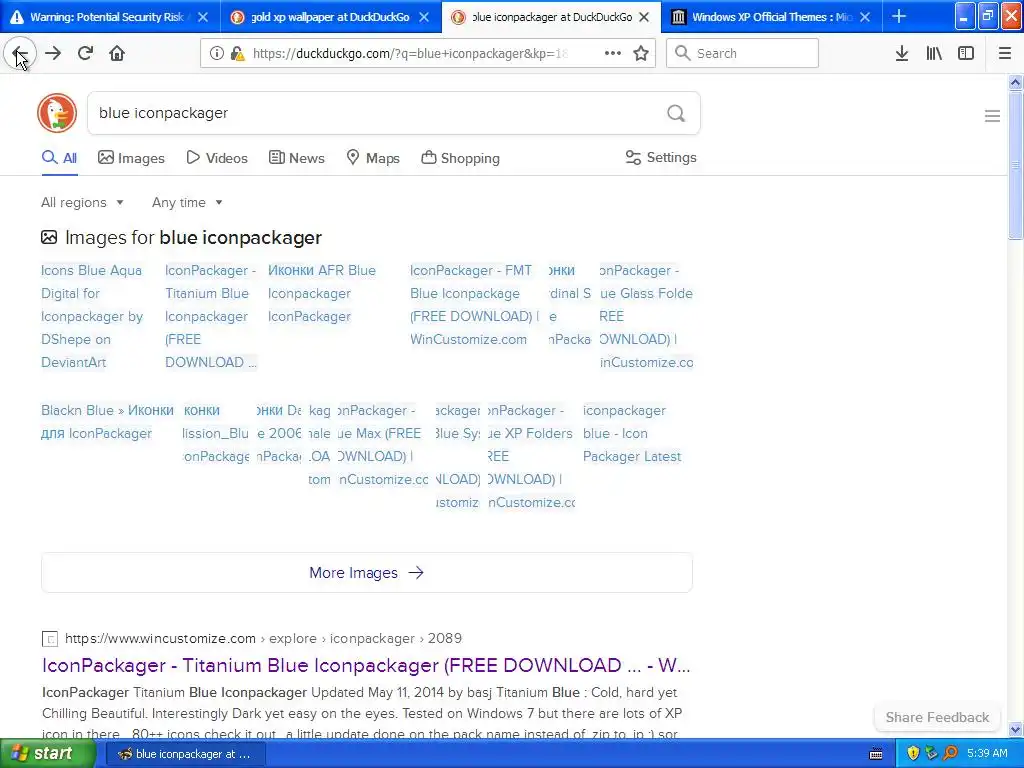Show sidebars toggle icon

point(966,54)
